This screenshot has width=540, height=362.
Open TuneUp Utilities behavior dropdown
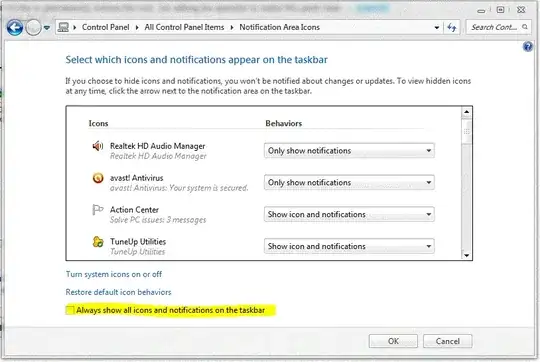pos(349,246)
